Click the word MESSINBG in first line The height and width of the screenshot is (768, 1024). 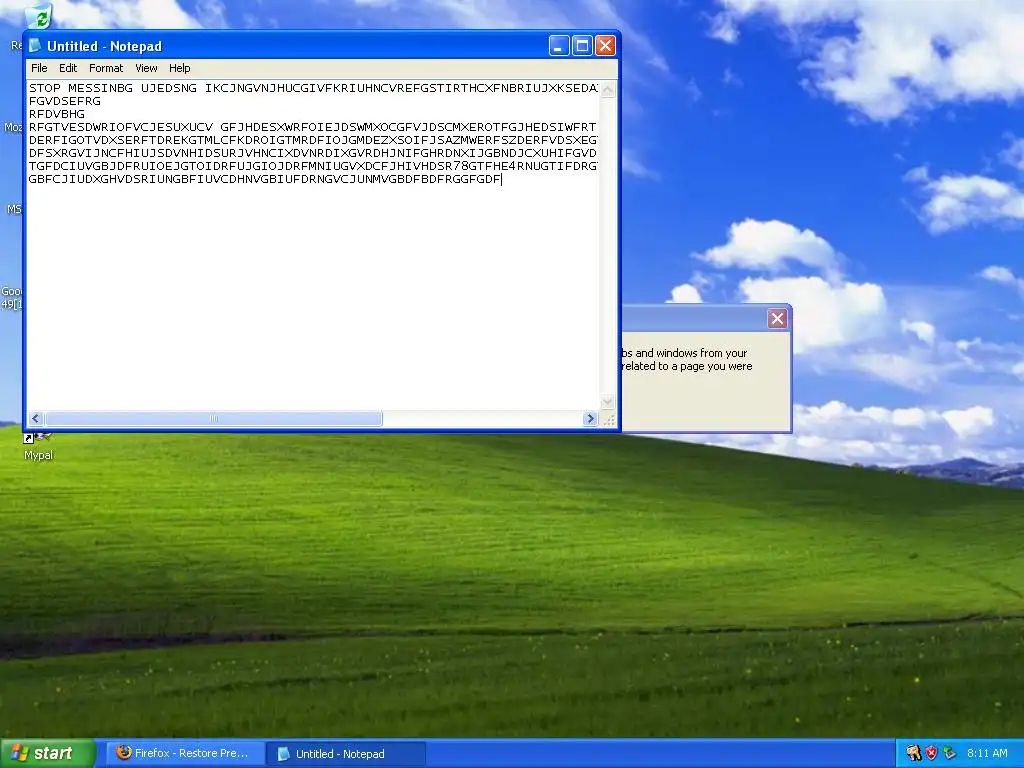[x=100, y=88]
